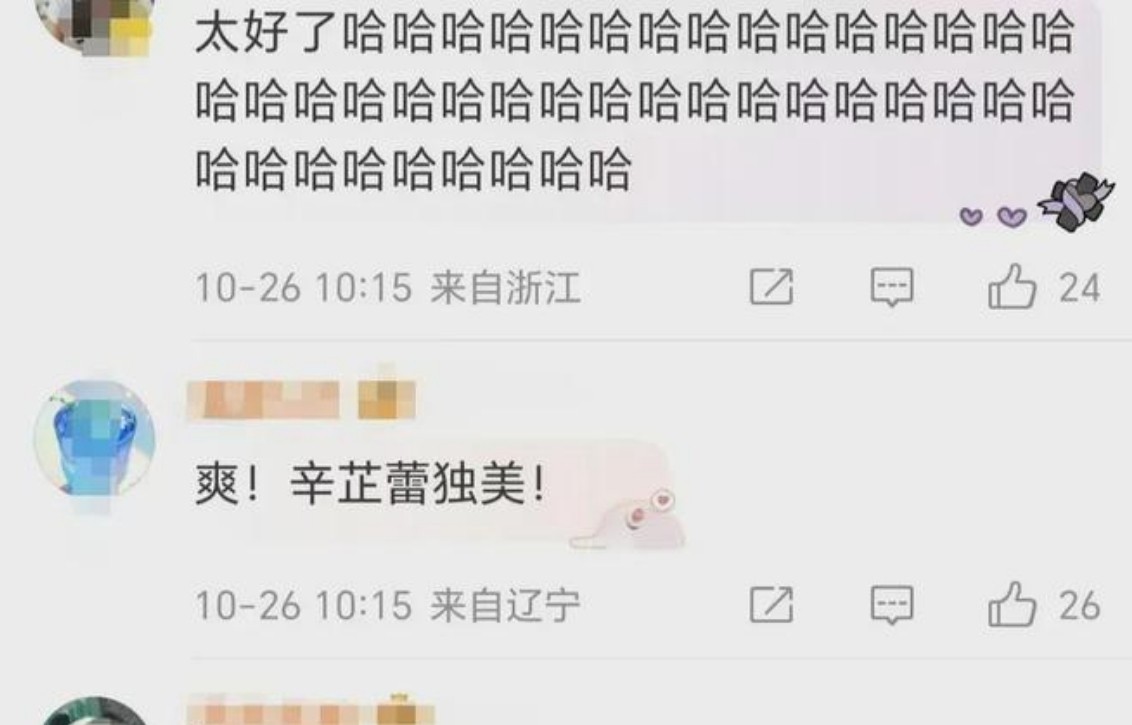Open replies icon on the 浙江 comment
The height and width of the screenshot is (725, 1132).
coord(892,287)
